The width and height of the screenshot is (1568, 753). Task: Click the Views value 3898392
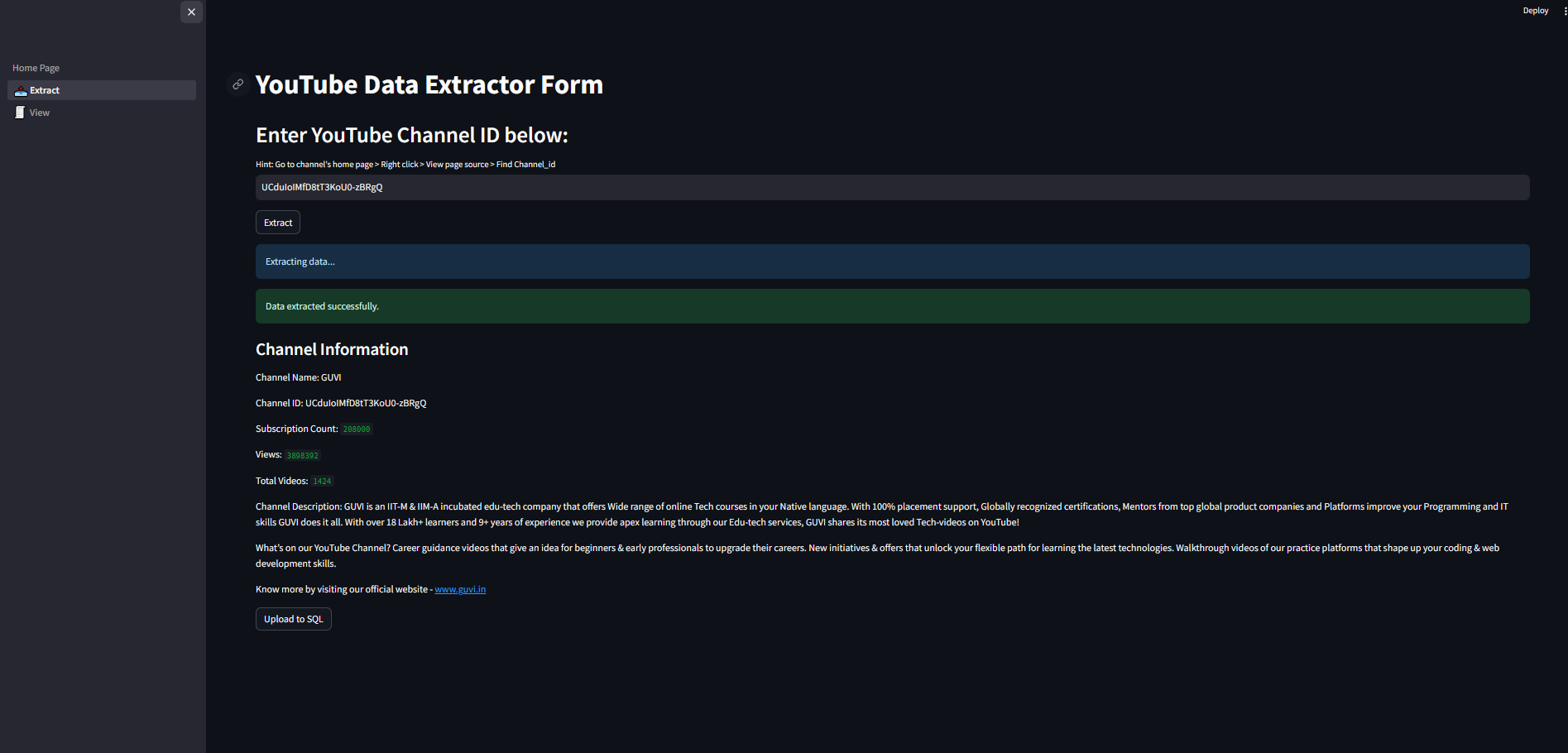click(x=302, y=455)
